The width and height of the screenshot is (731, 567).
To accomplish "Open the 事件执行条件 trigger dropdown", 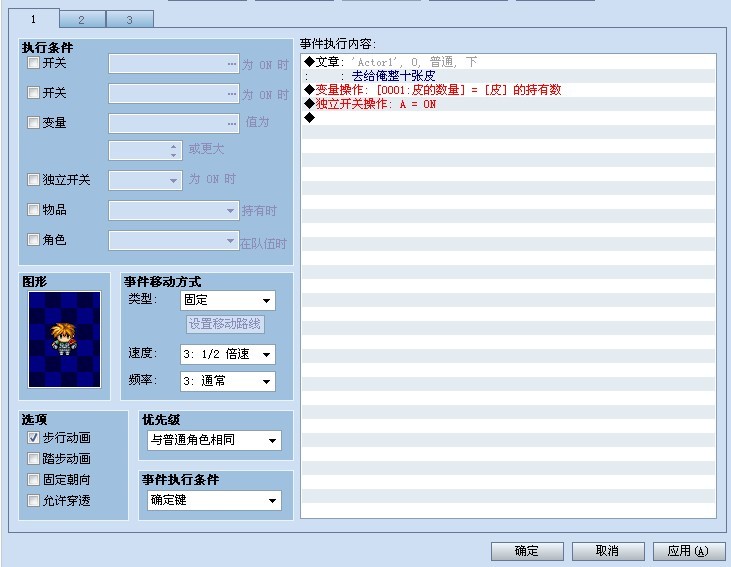I will pyautogui.click(x=214, y=500).
